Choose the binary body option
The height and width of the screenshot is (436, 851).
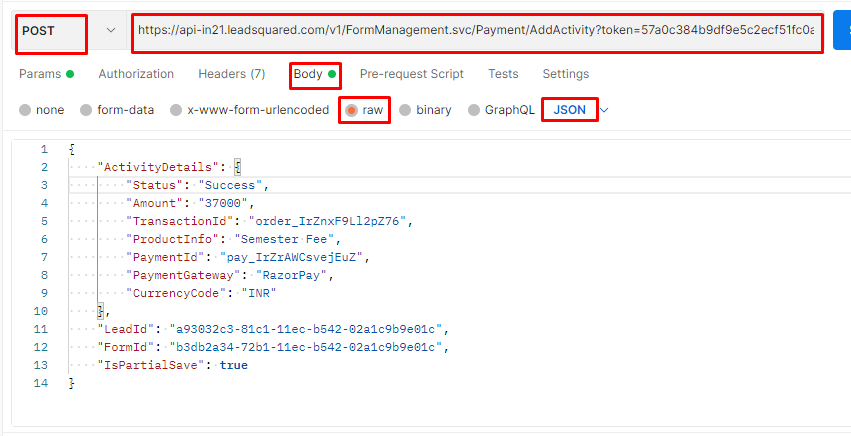pos(426,110)
